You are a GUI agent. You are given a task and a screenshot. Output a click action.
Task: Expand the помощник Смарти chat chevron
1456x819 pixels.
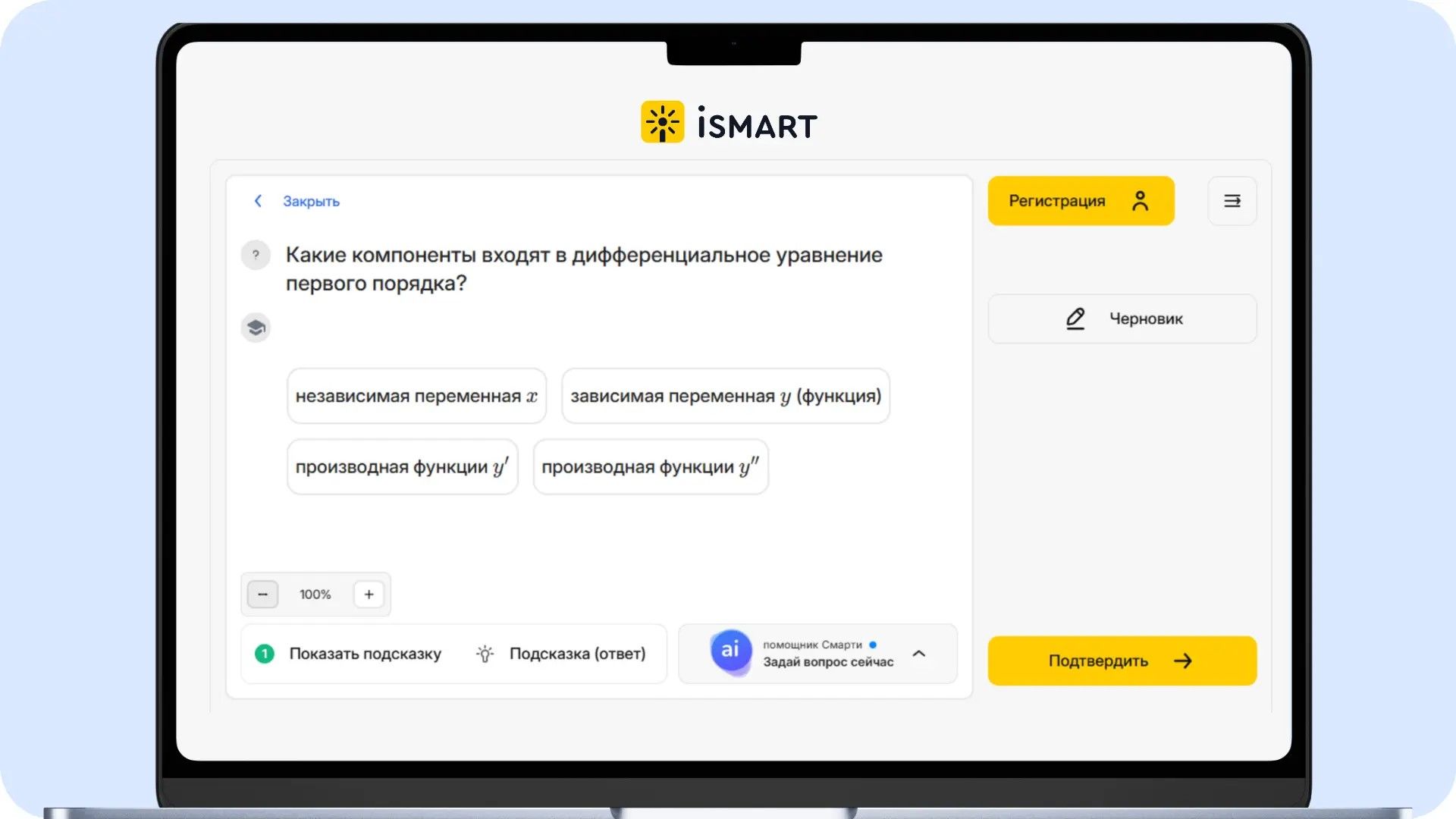[918, 654]
